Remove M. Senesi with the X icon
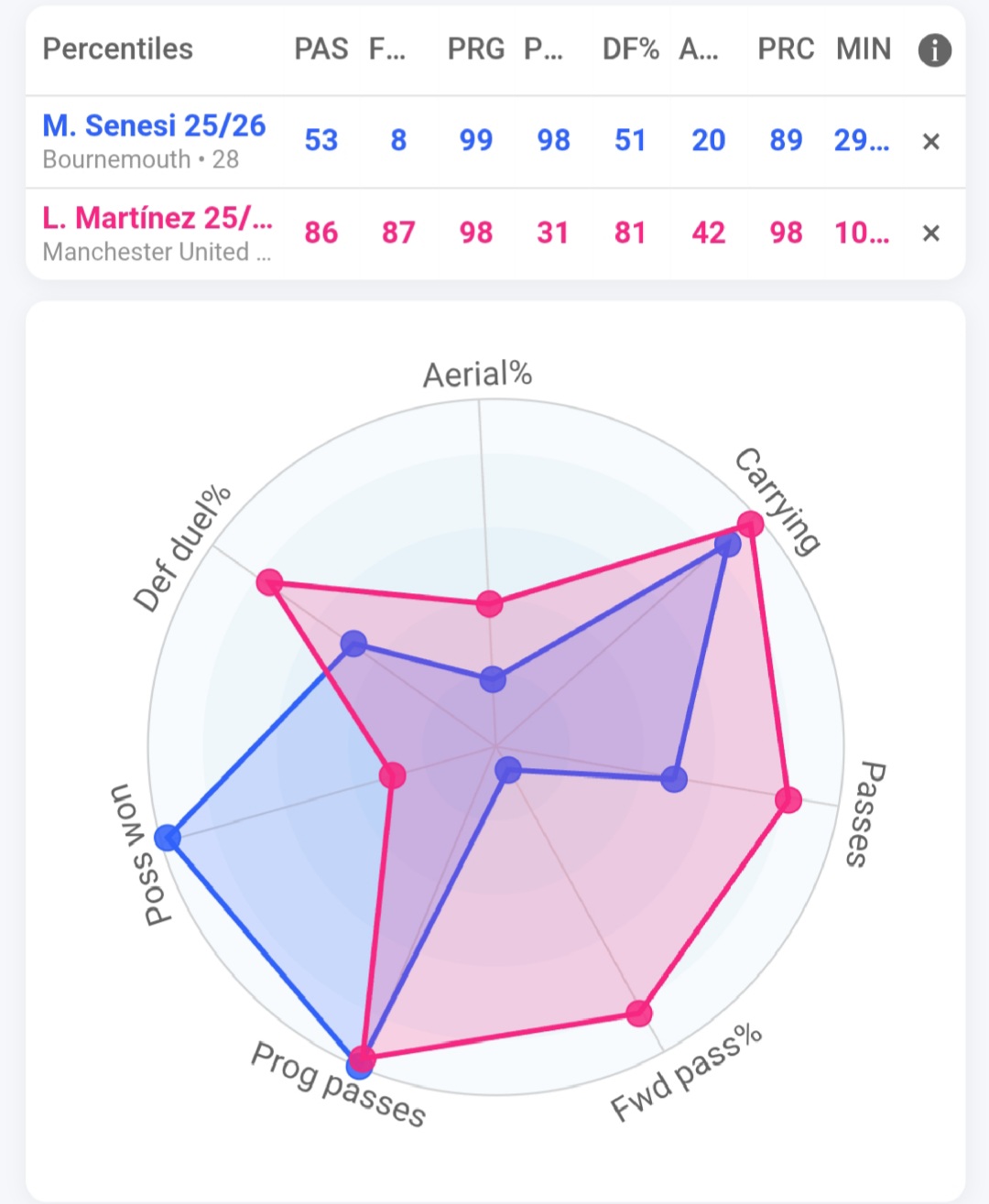Viewport: 989px width, 1204px height. [930, 142]
